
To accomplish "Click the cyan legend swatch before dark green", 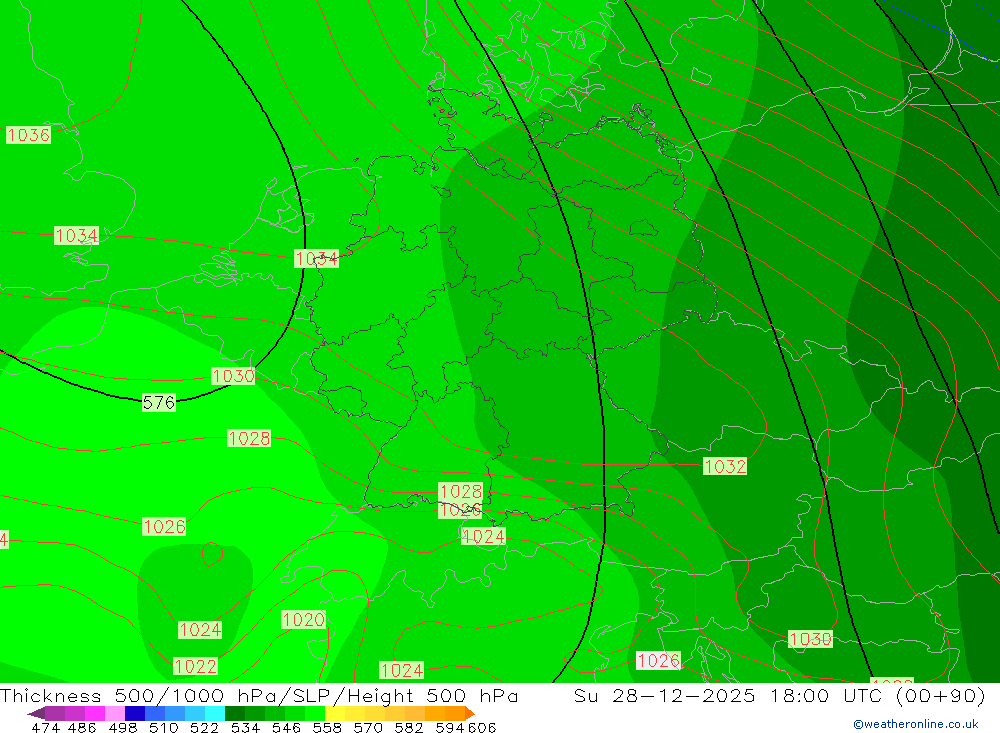I will (x=215, y=713).
